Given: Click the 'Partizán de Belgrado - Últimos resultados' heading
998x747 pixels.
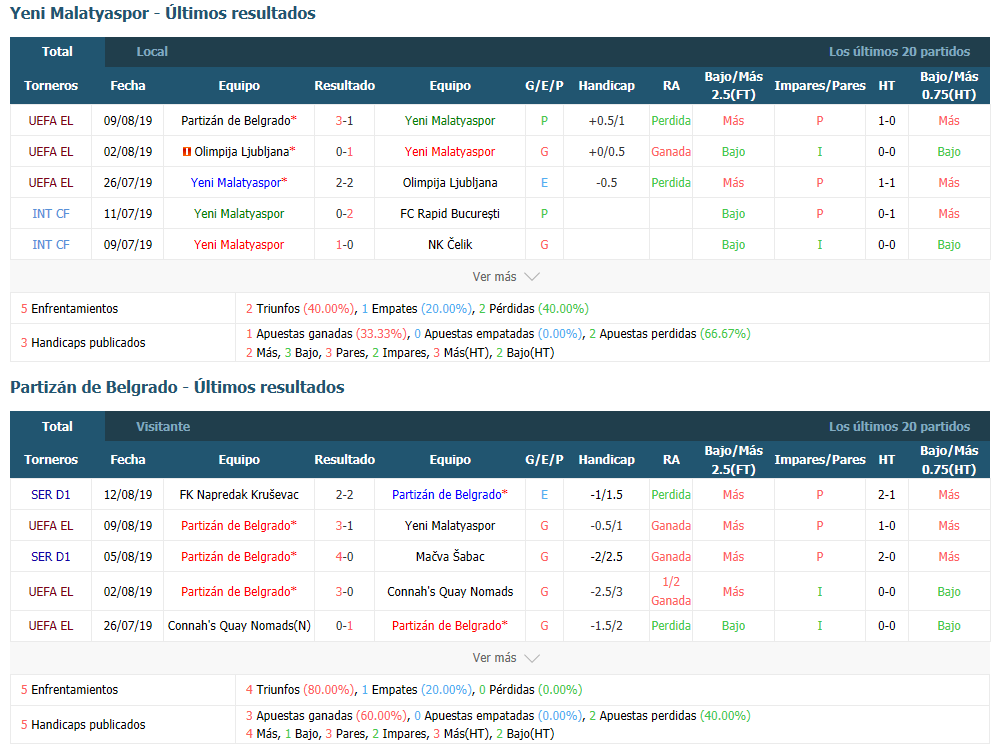Looking at the screenshot, I should pyautogui.click(x=178, y=387).
